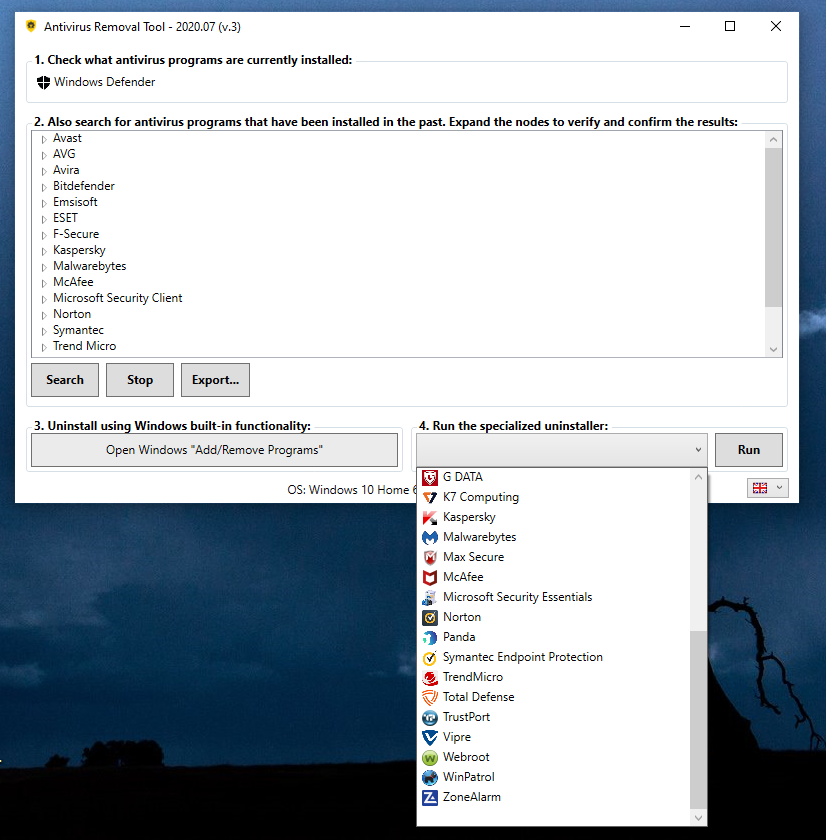
Task: Run the specialized uninstaller
Action: pyautogui.click(x=749, y=450)
